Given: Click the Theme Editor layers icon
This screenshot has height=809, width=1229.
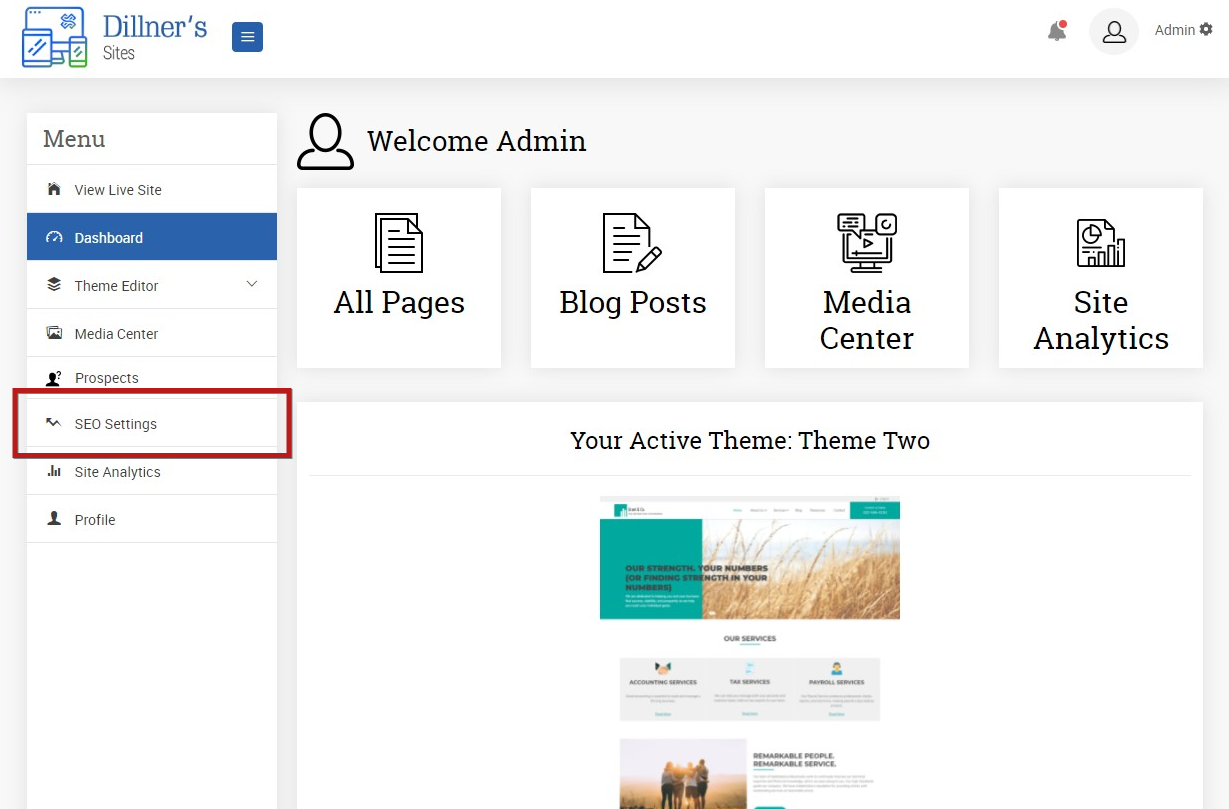Looking at the screenshot, I should point(54,285).
